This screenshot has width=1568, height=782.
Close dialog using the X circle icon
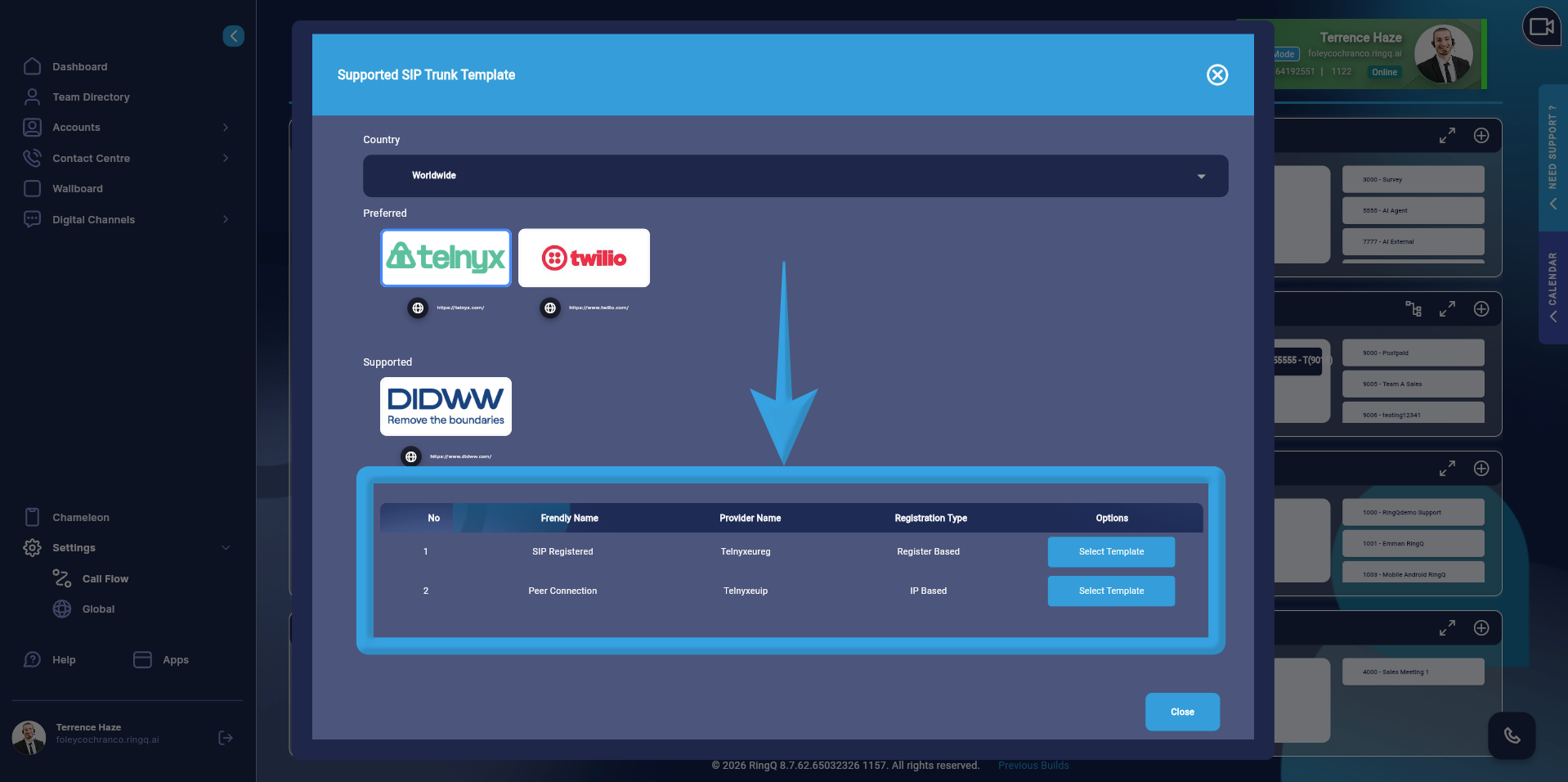1217,75
